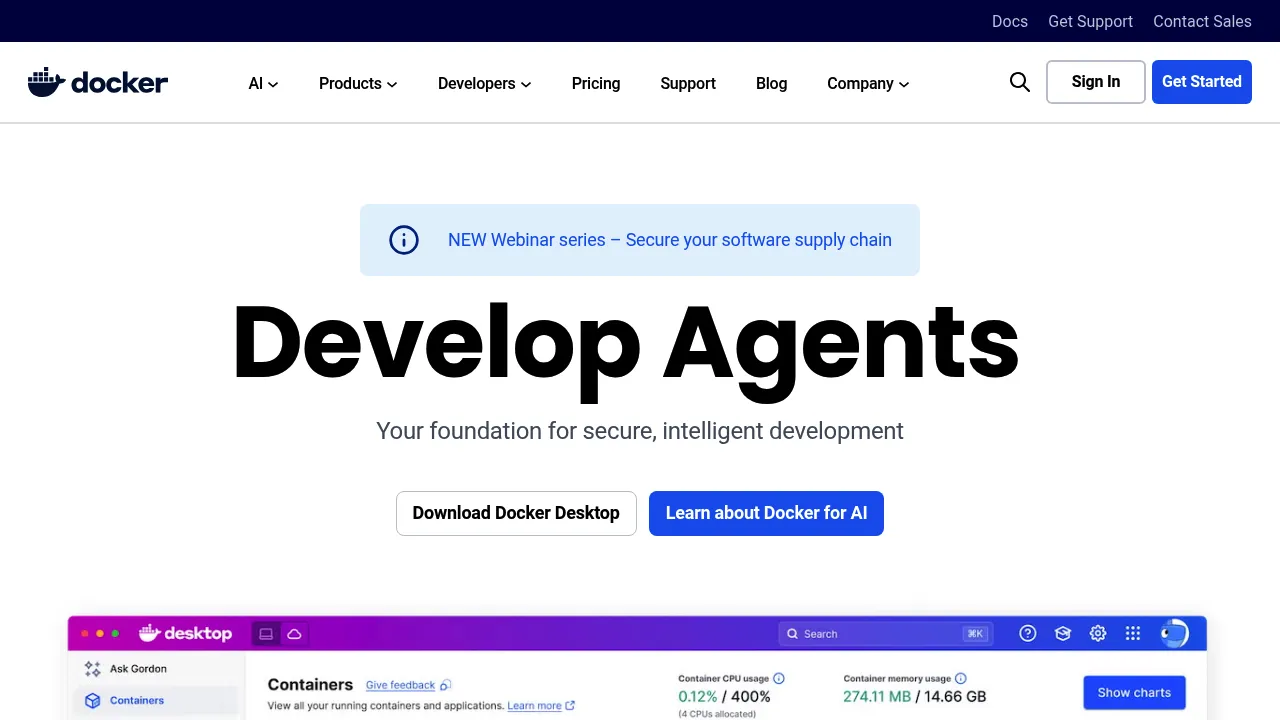Expand the Company dropdown menu
Screen dimensions: 1280x720
pyautogui.click(x=868, y=84)
